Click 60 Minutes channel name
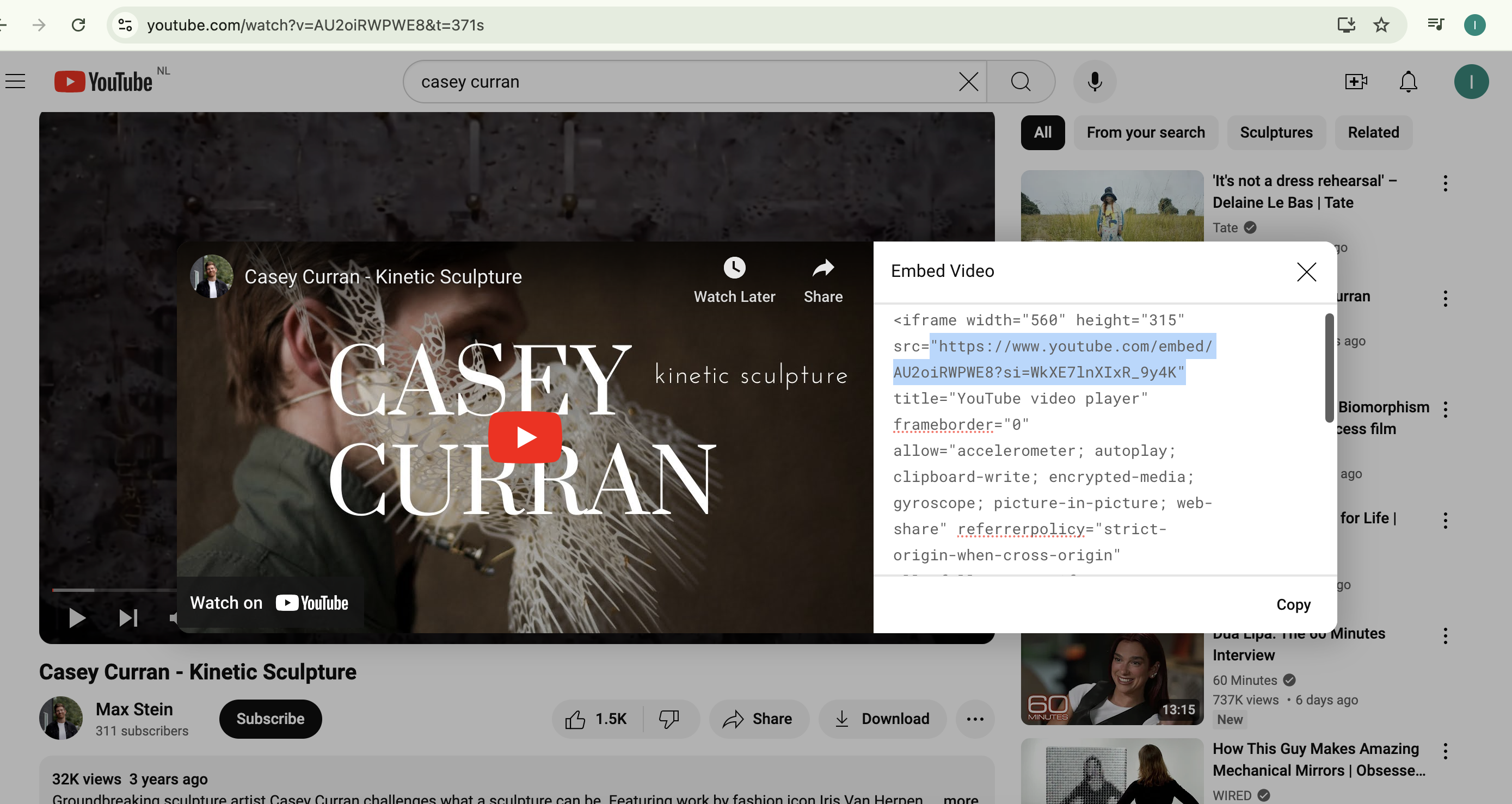The width and height of the screenshot is (1512, 804). coord(1244,681)
